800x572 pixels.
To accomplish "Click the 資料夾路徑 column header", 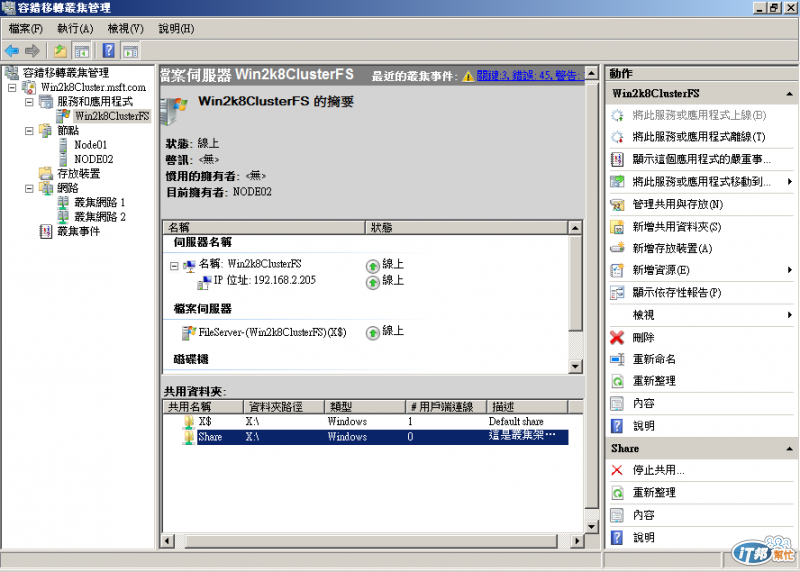I will click(x=284, y=407).
